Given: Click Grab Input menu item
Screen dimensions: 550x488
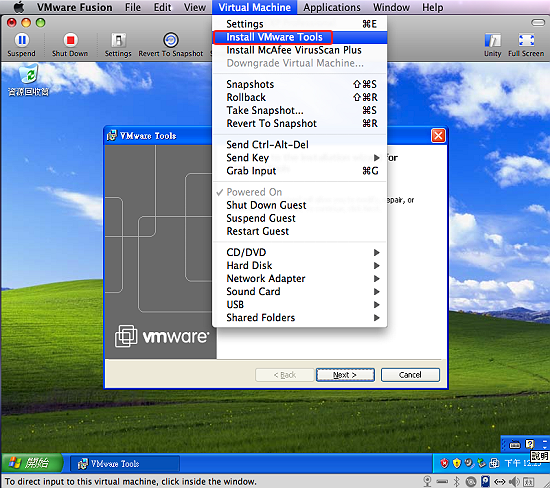Looking at the screenshot, I should click(300, 171).
